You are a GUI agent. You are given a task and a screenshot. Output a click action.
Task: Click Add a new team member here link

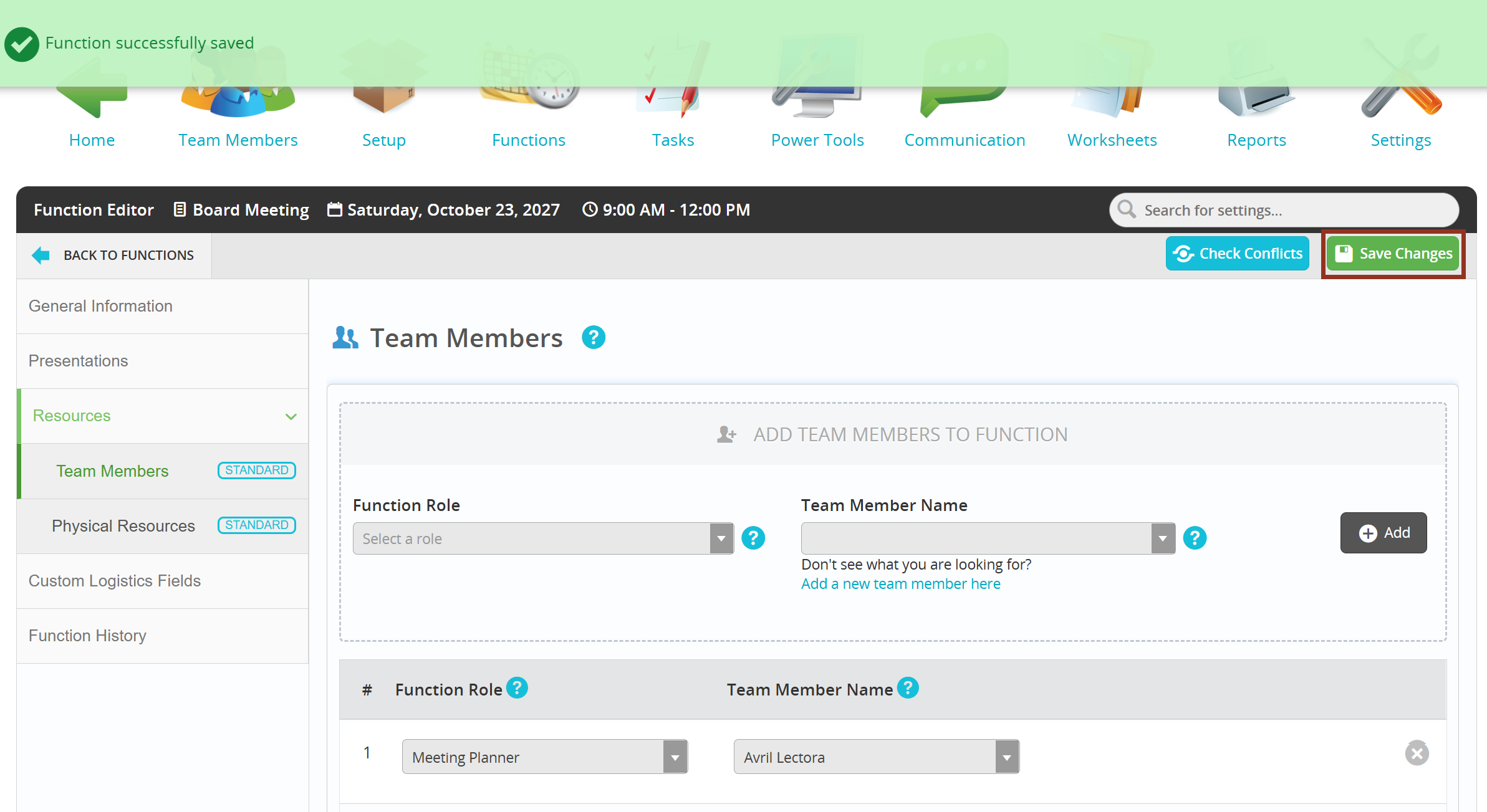click(900, 584)
